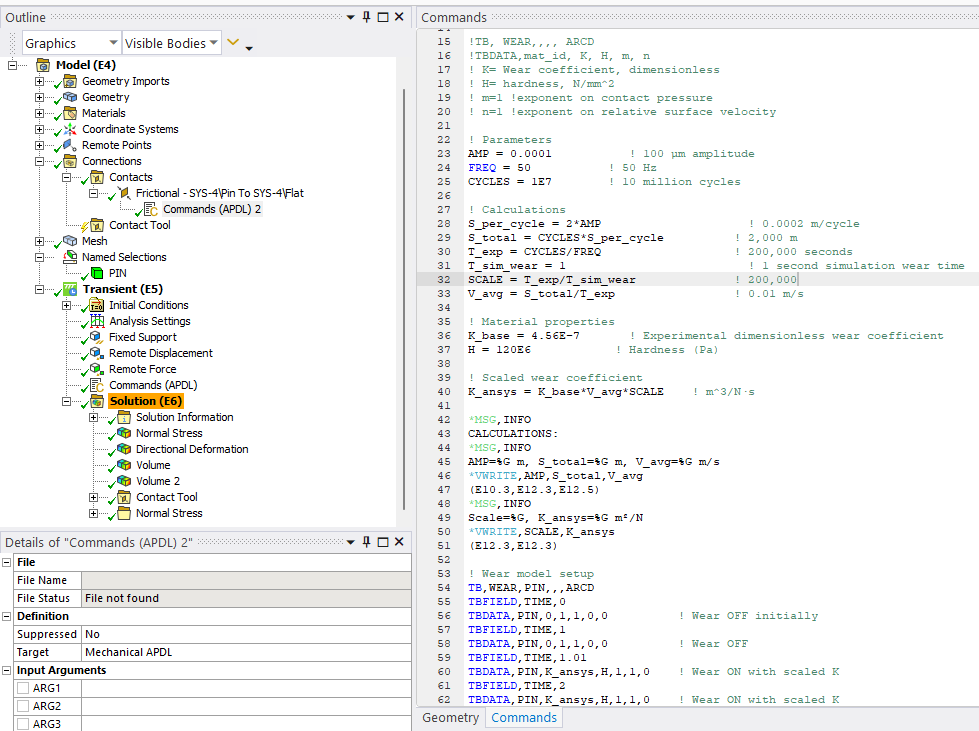Viewport: 979px width, 731px height.
Task: Select Commands (APDL) 2 snippet
Action: [x=212, y=209]
